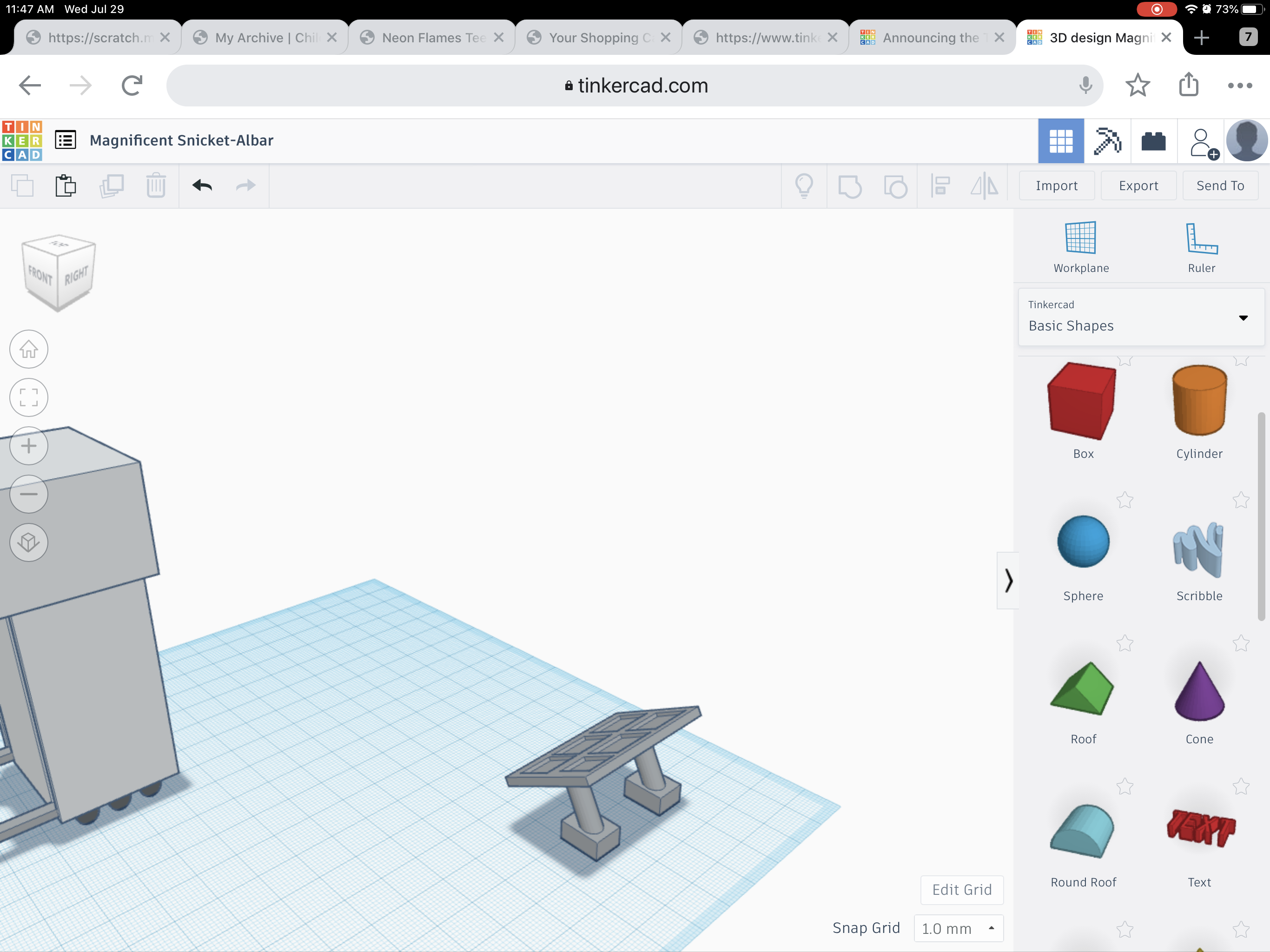Select the Ruler tool

coord(1202,247)
